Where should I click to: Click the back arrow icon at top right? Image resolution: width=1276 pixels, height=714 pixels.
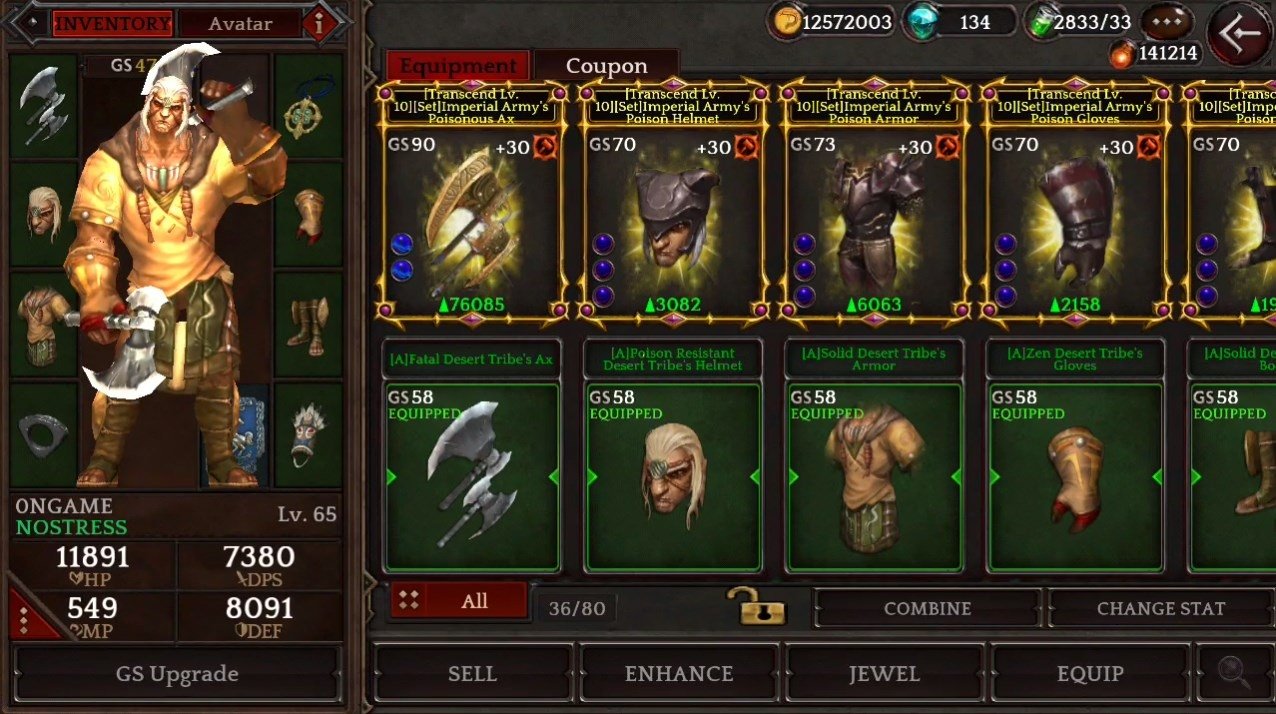[1240, 32]
